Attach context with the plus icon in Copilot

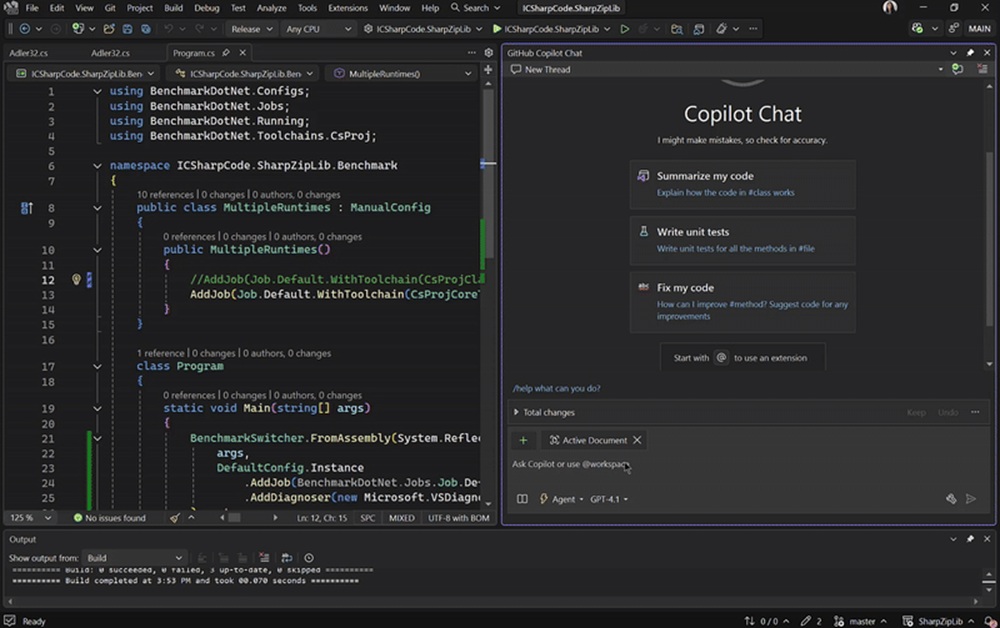tap(523, 440)
